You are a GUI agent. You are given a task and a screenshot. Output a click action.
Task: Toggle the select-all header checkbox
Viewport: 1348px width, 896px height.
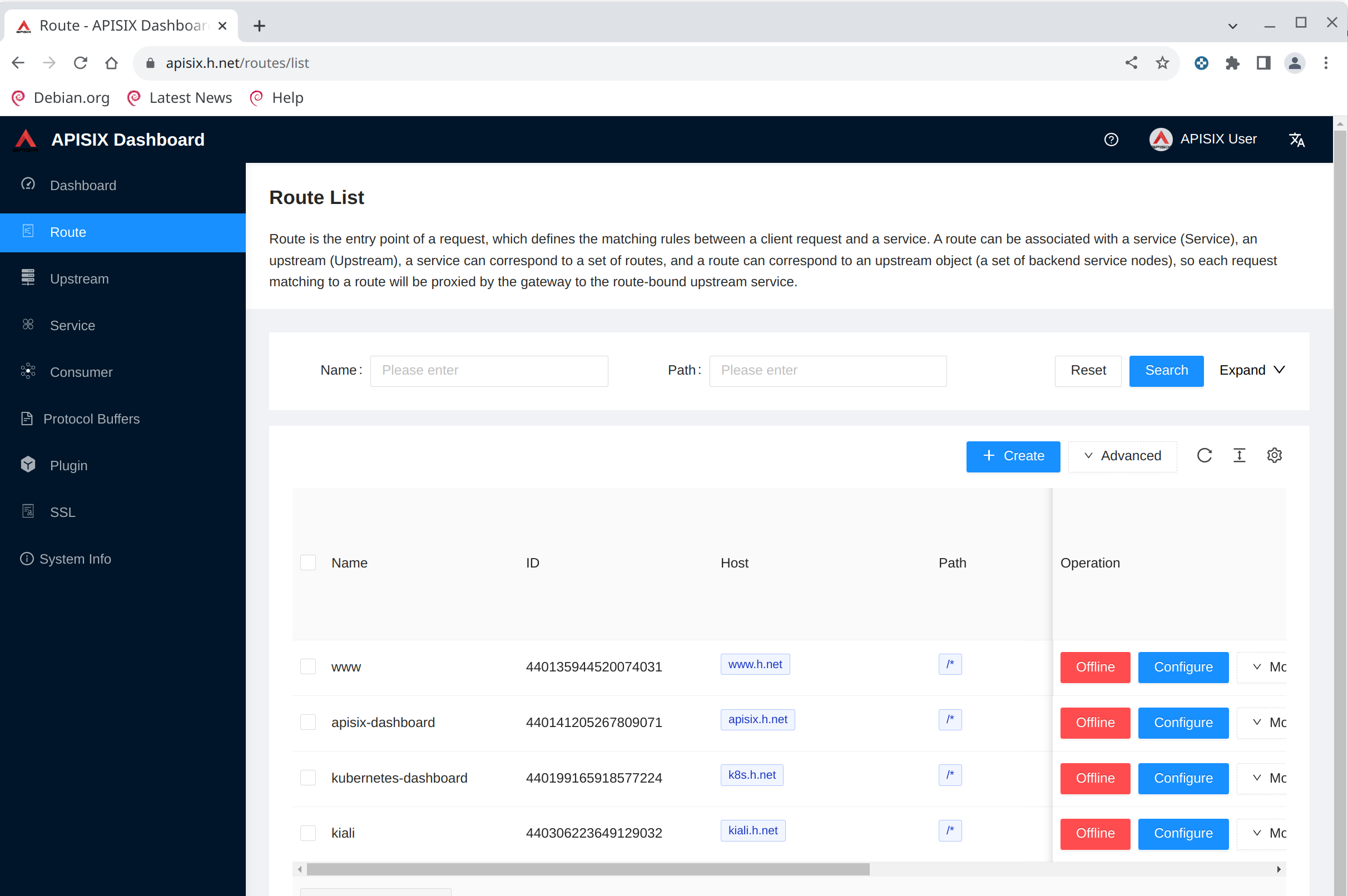(x=308, y=563)
